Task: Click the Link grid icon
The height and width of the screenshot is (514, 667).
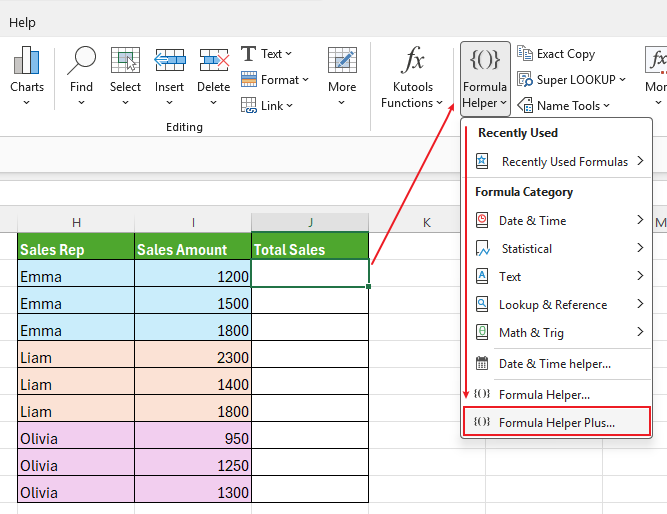Action: 249,105
